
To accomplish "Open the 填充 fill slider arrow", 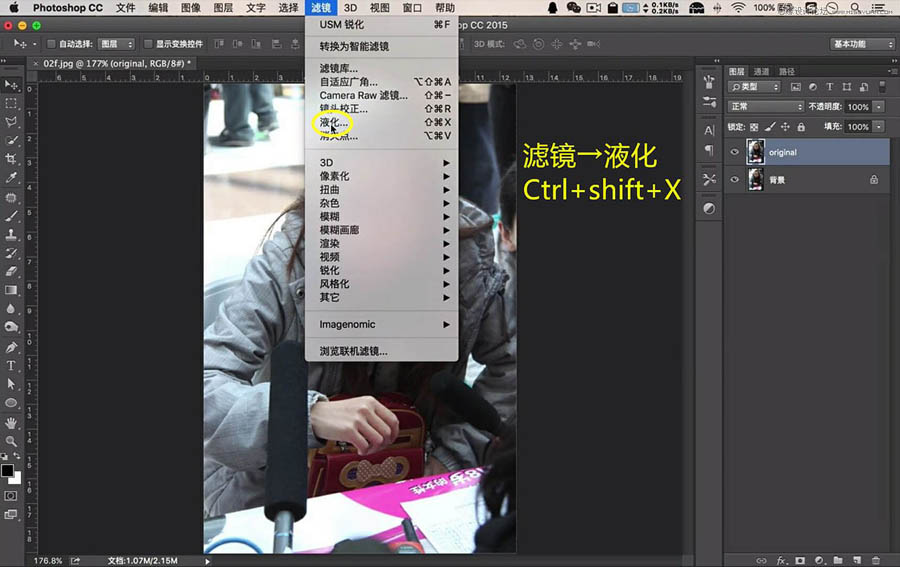I will pos(879,127).
